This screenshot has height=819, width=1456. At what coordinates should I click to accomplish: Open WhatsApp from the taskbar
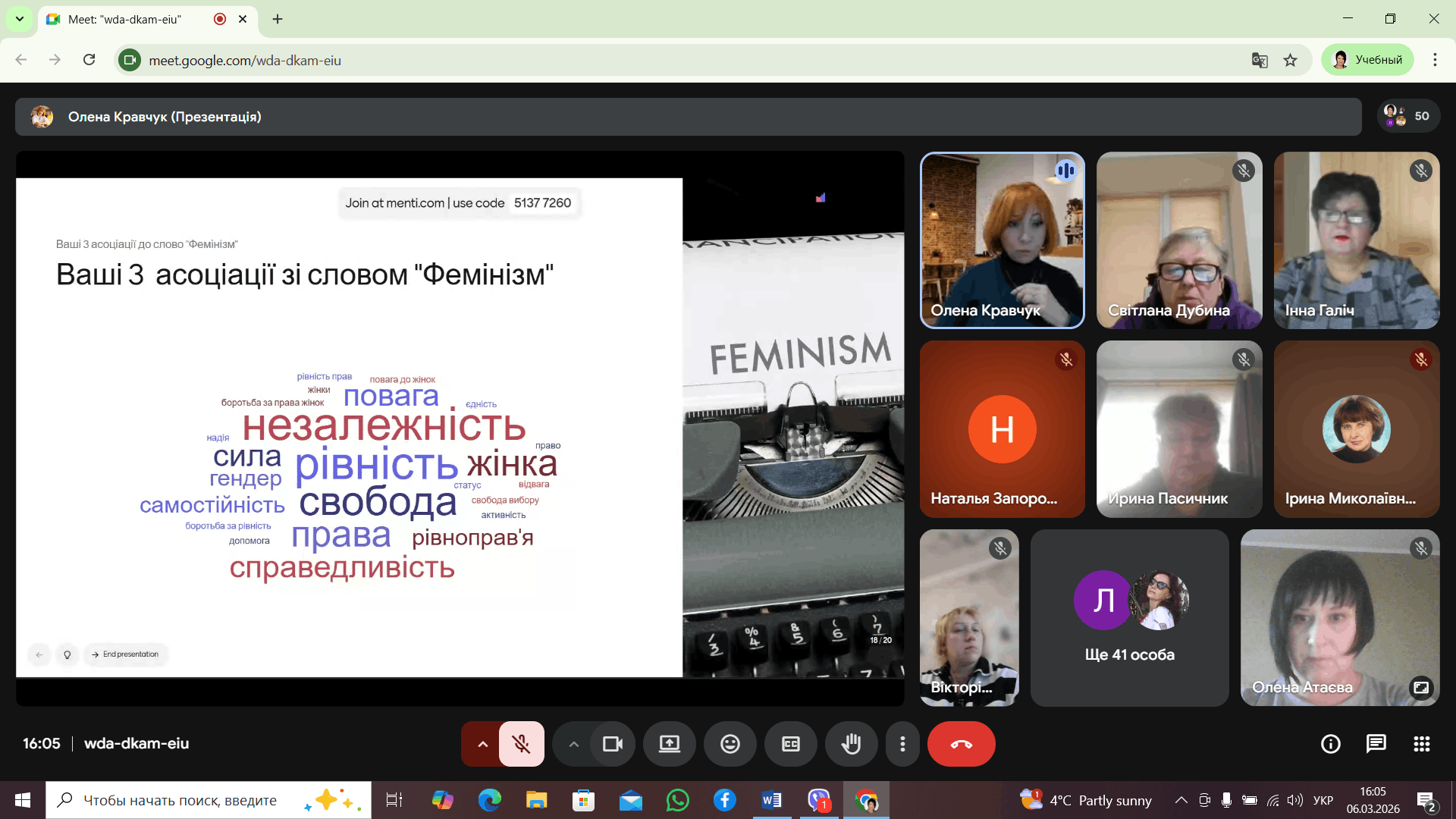(x=677, y=800)
